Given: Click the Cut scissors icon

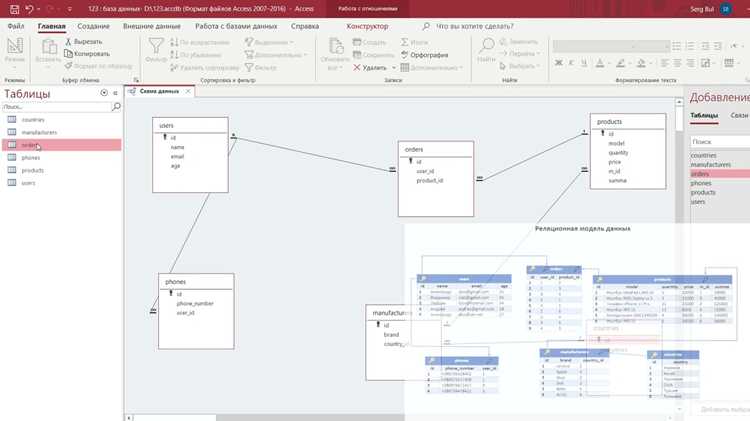Looking at the screenshot, I should point(68,42).
